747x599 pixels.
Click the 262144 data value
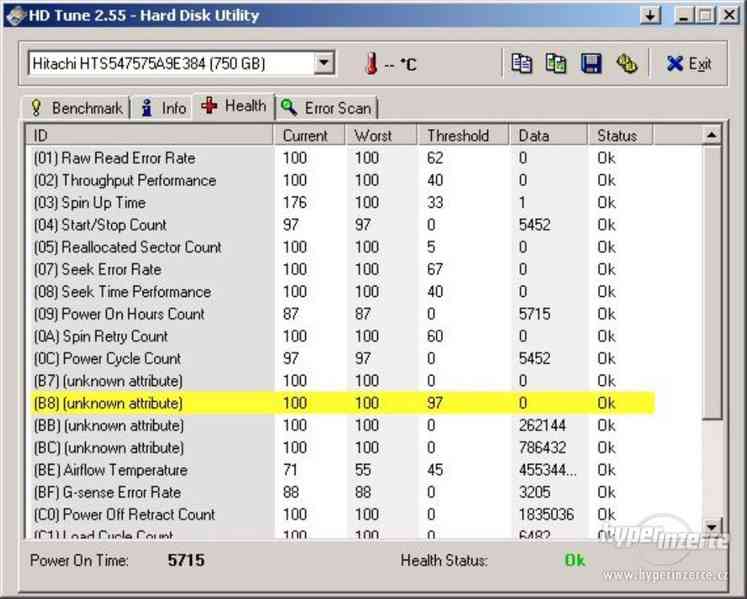point(542,425)
